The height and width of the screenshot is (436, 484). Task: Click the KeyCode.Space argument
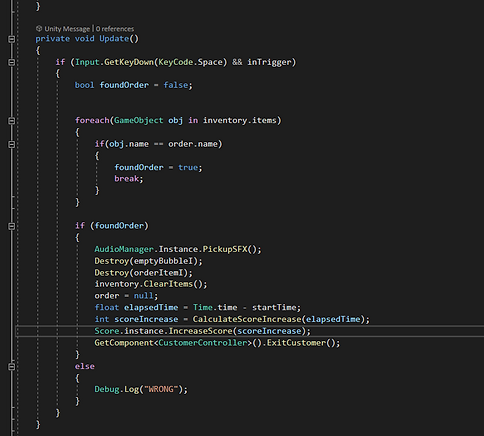pos(190,62)
